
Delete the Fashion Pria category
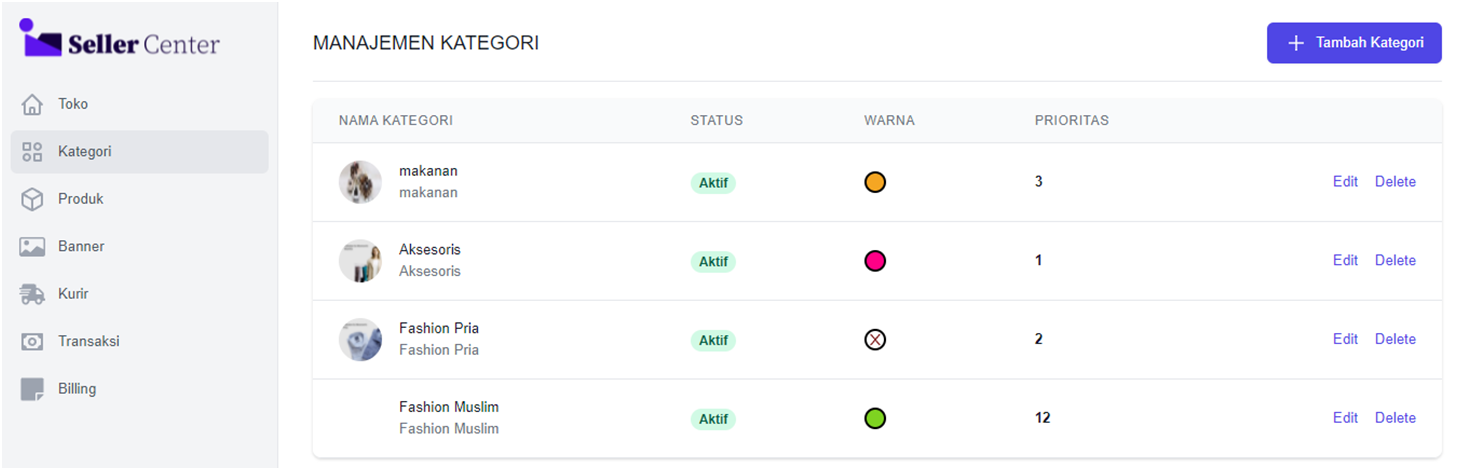point(1395,339)
